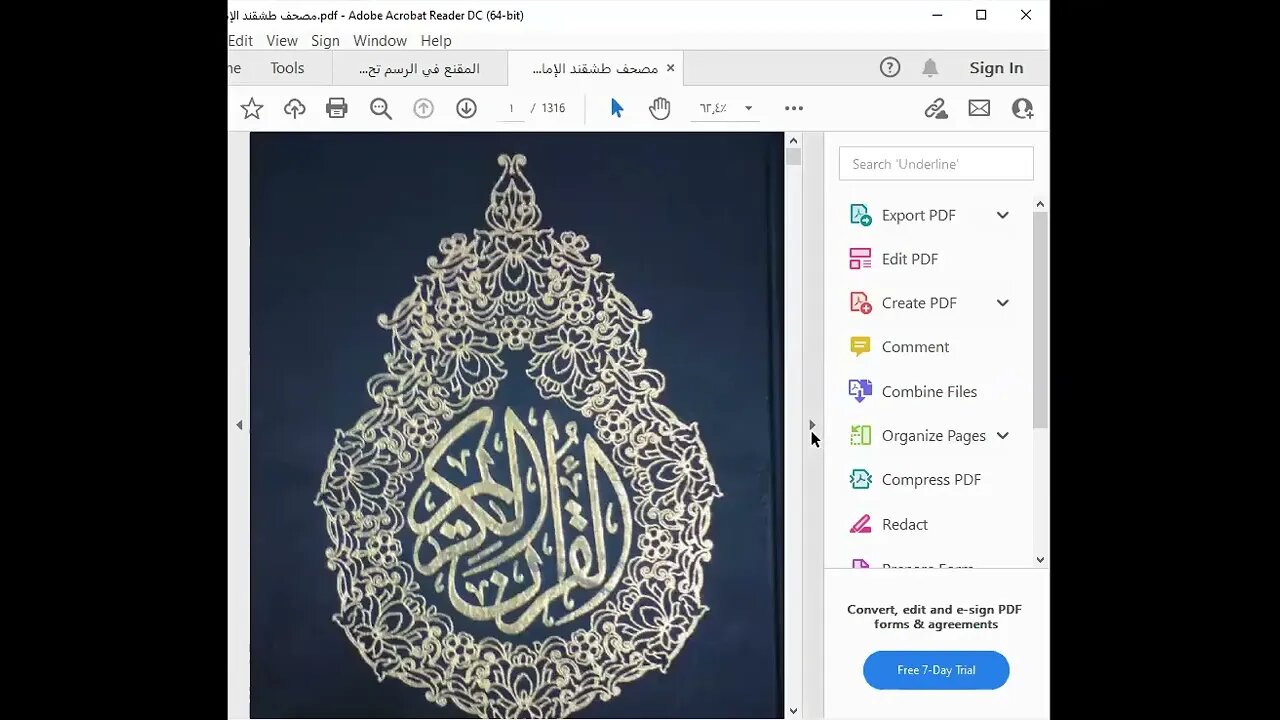The height and width of the screenshot is (720, 1280).
Task: Open the Edit menu
Action: tap(240, 41)
